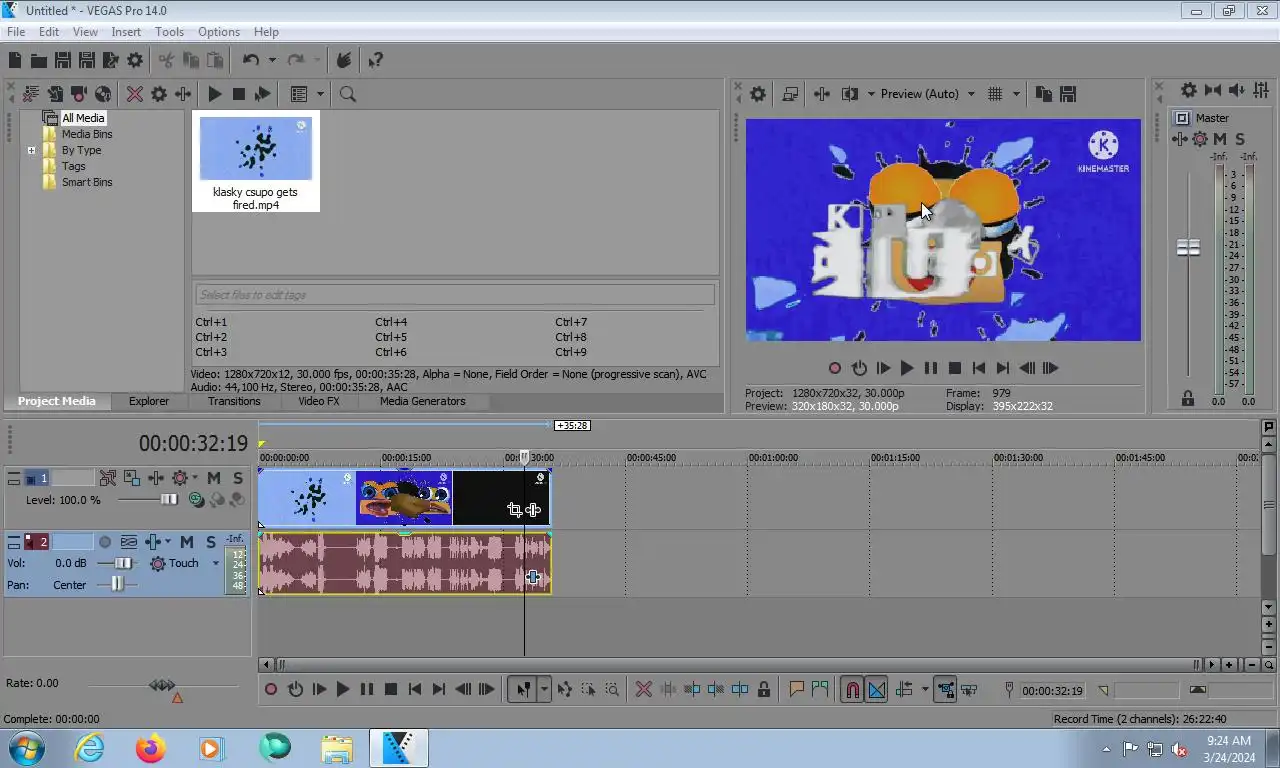This screenshot has height=768, width=1280.
Task: Open edit tool selector dropdown arrow
Action: [544, 689]
